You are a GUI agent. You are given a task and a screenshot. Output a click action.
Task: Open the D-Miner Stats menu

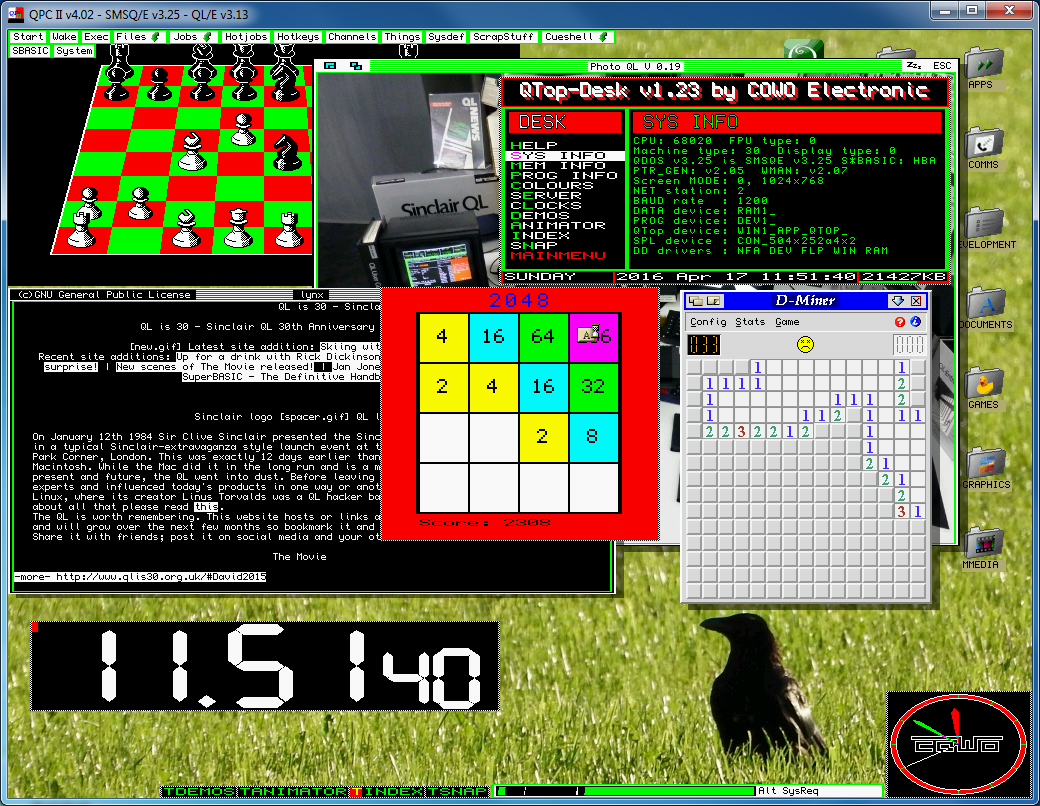(x=750, y=322)
